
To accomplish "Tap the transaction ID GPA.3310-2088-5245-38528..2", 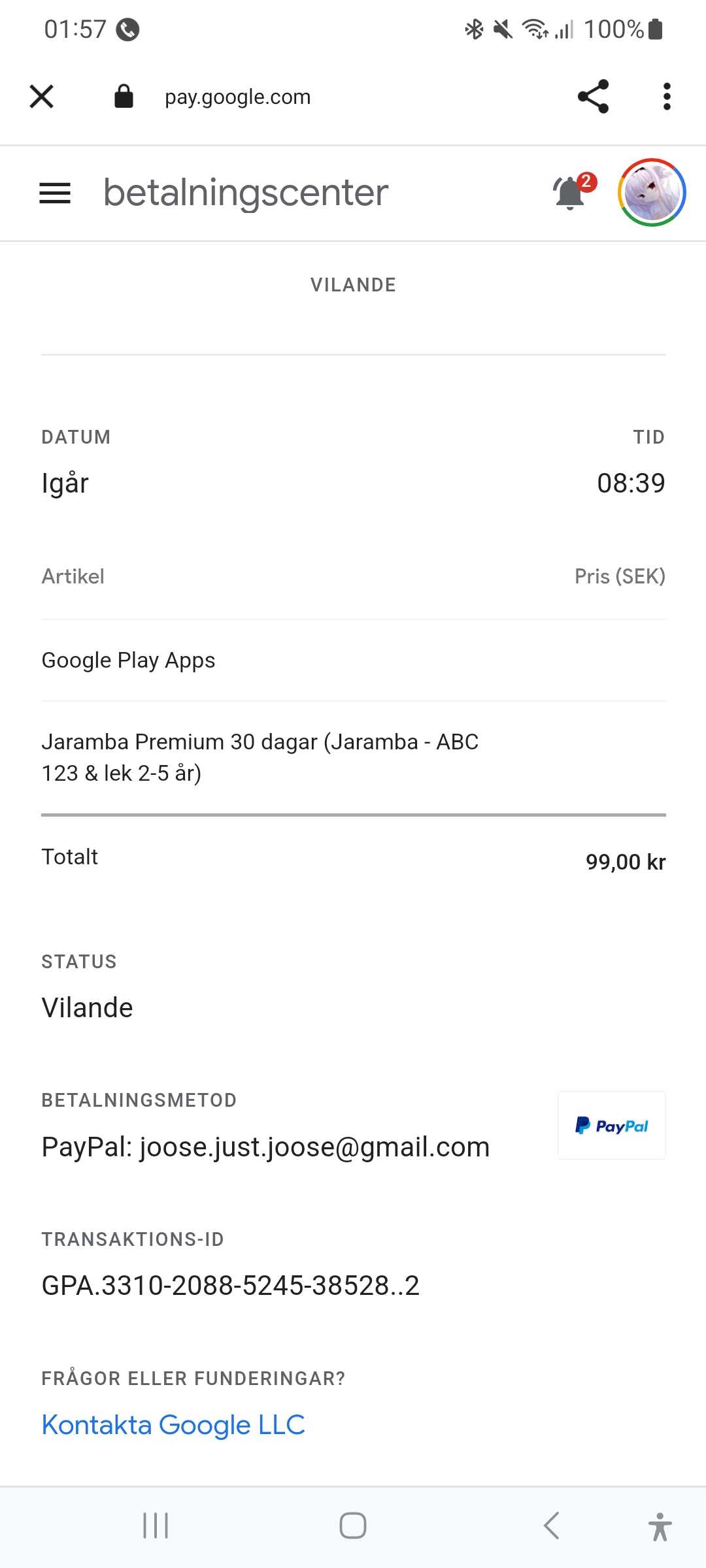I will click(230, 1285).
